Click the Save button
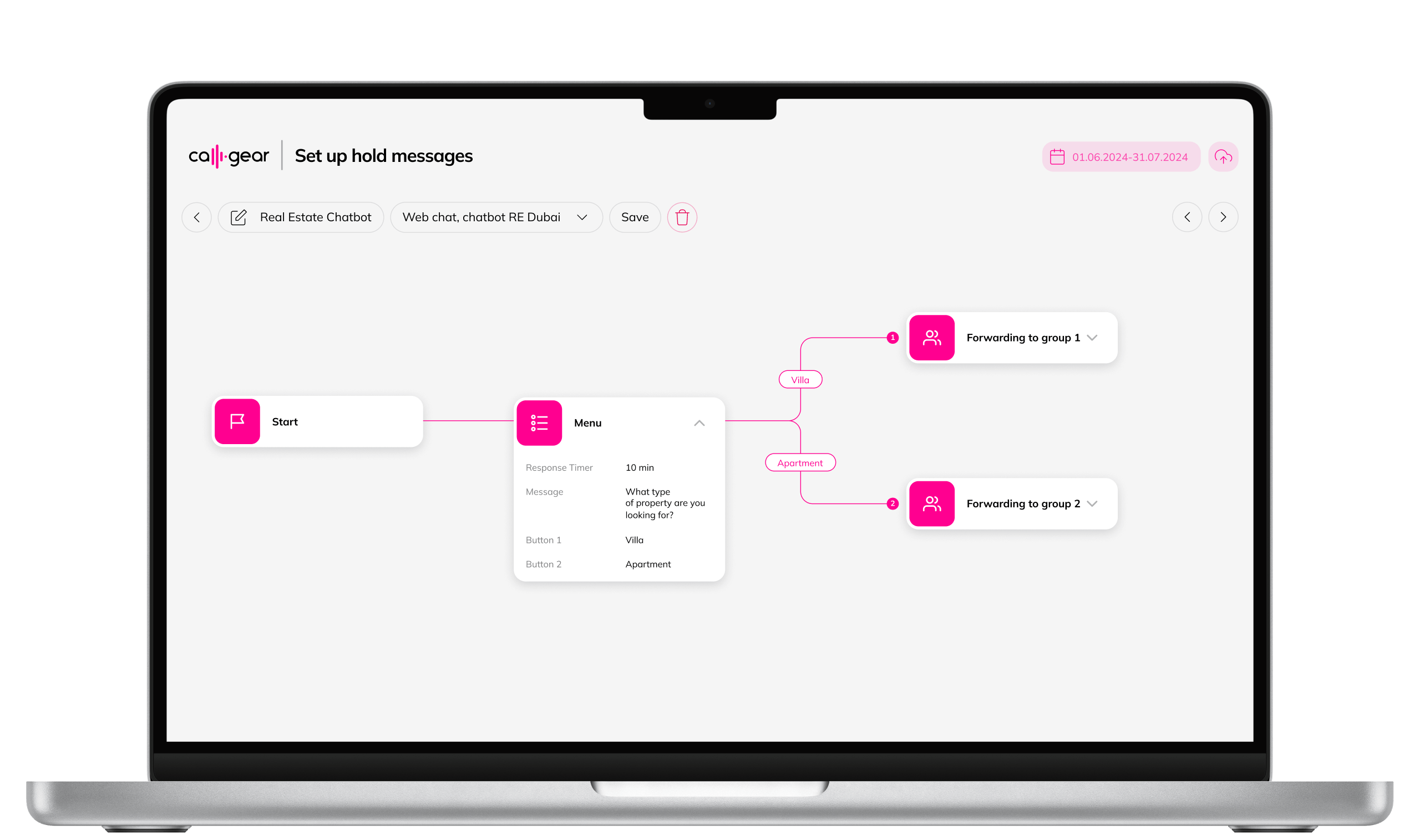The image size is (1419, 840). pyautogui.click(x=634, y=217)
